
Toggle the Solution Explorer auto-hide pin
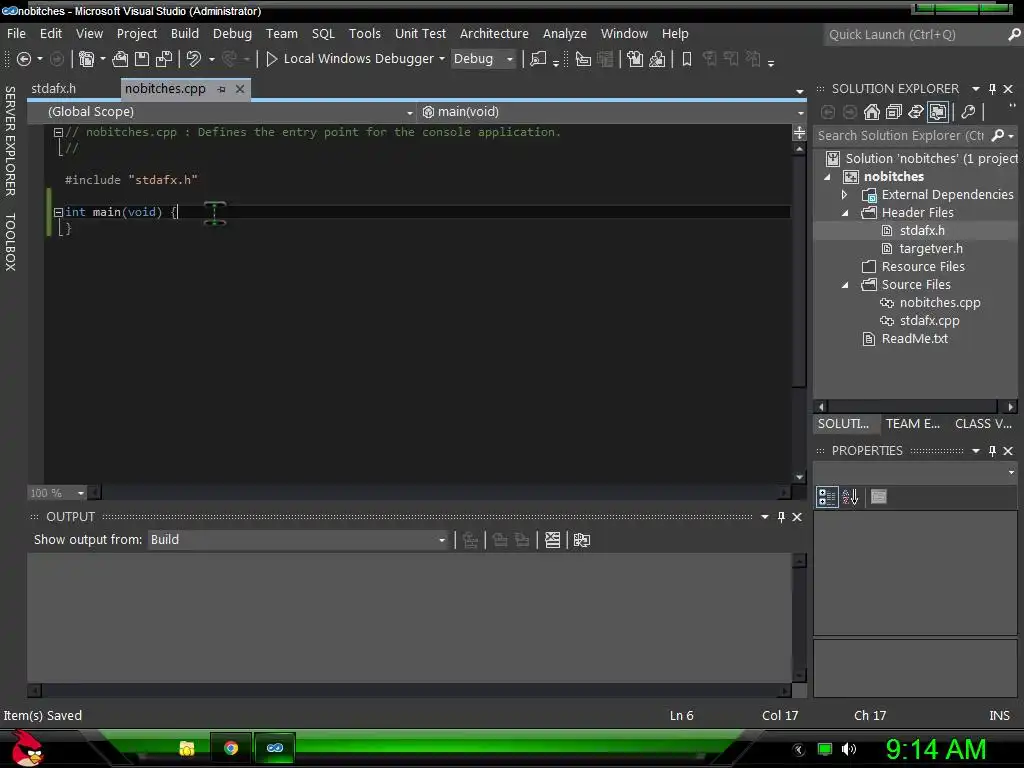(x=992, y=89)
